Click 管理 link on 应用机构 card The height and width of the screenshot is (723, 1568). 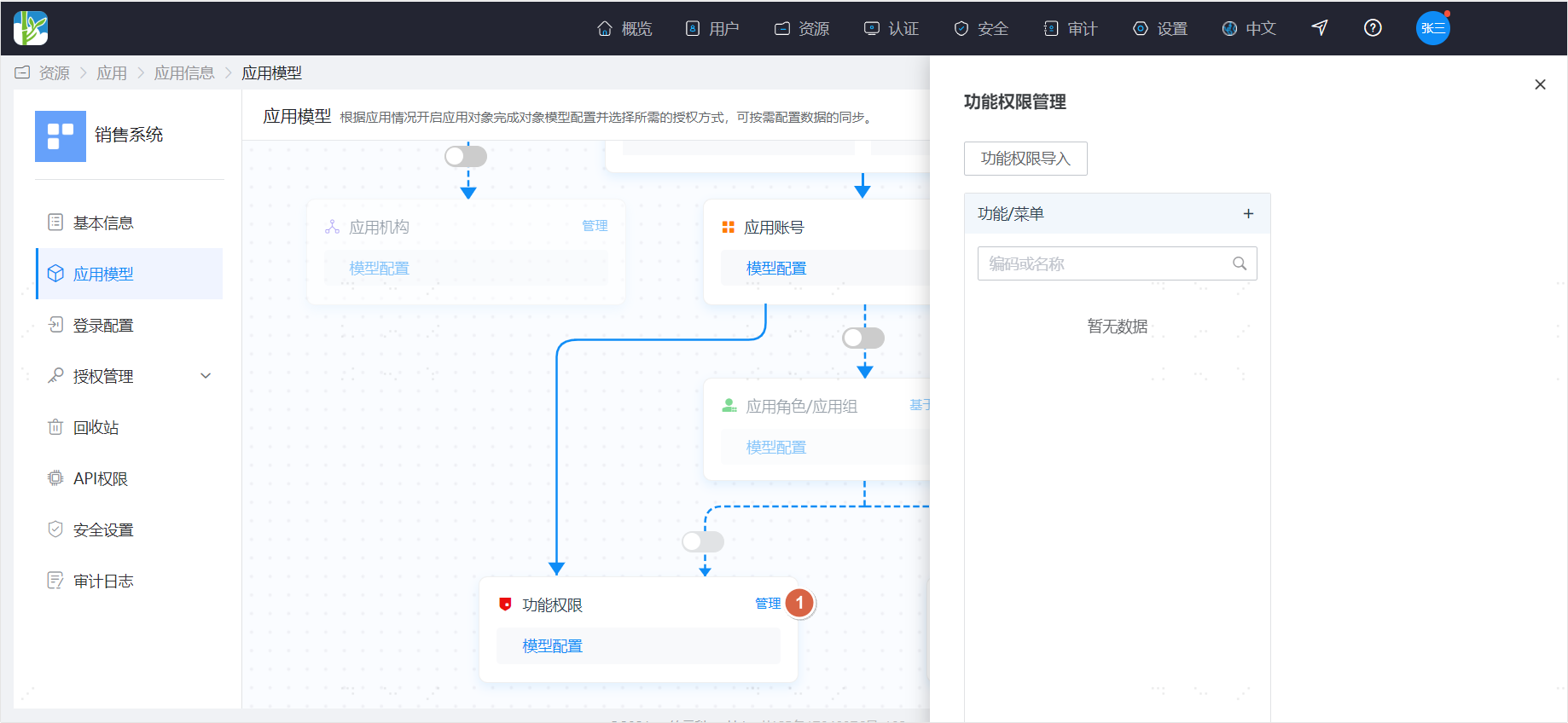pyautogui.click(x=595, y=226)
